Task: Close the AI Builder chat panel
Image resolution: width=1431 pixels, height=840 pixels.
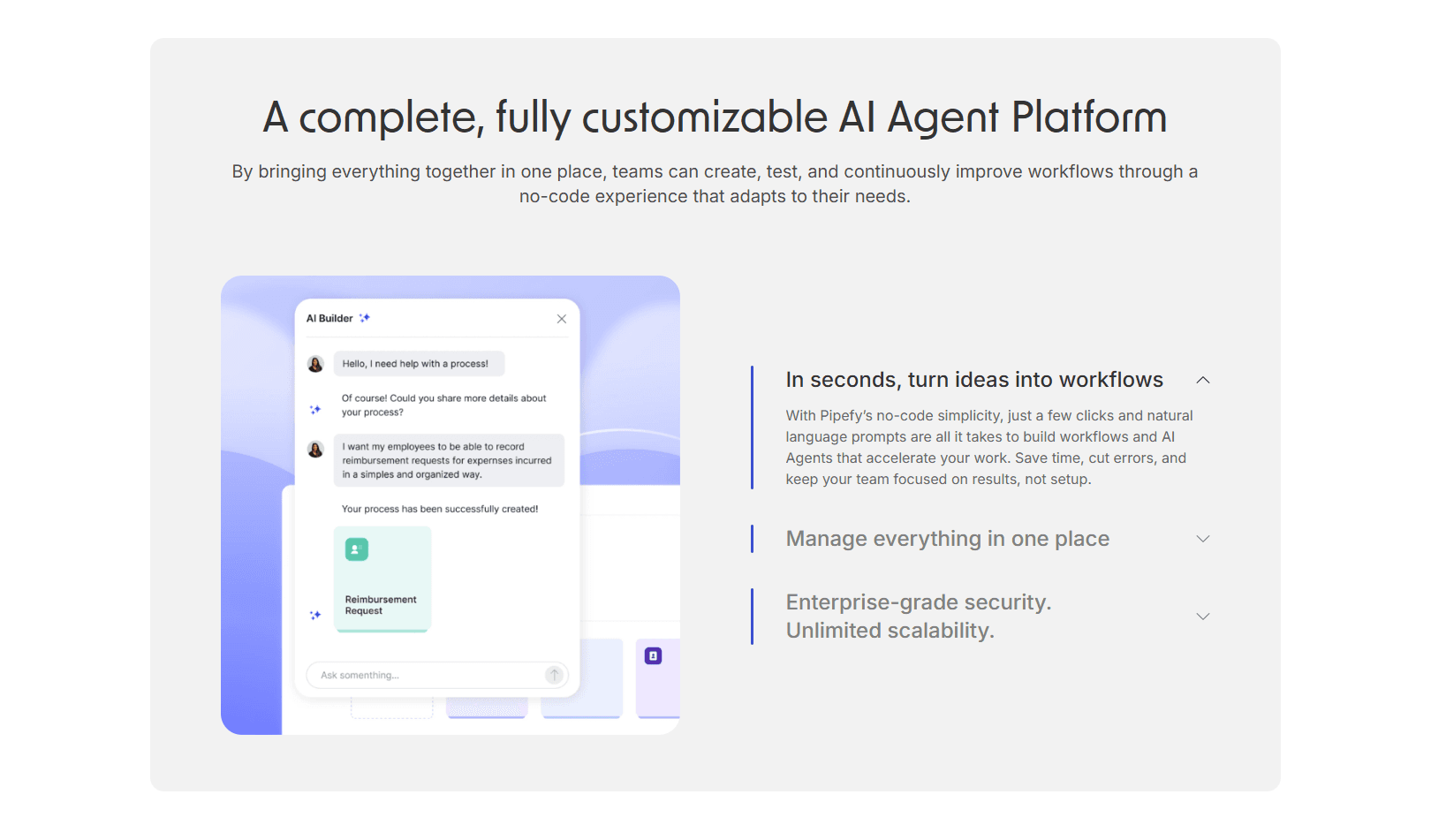Action: point(562,319)
